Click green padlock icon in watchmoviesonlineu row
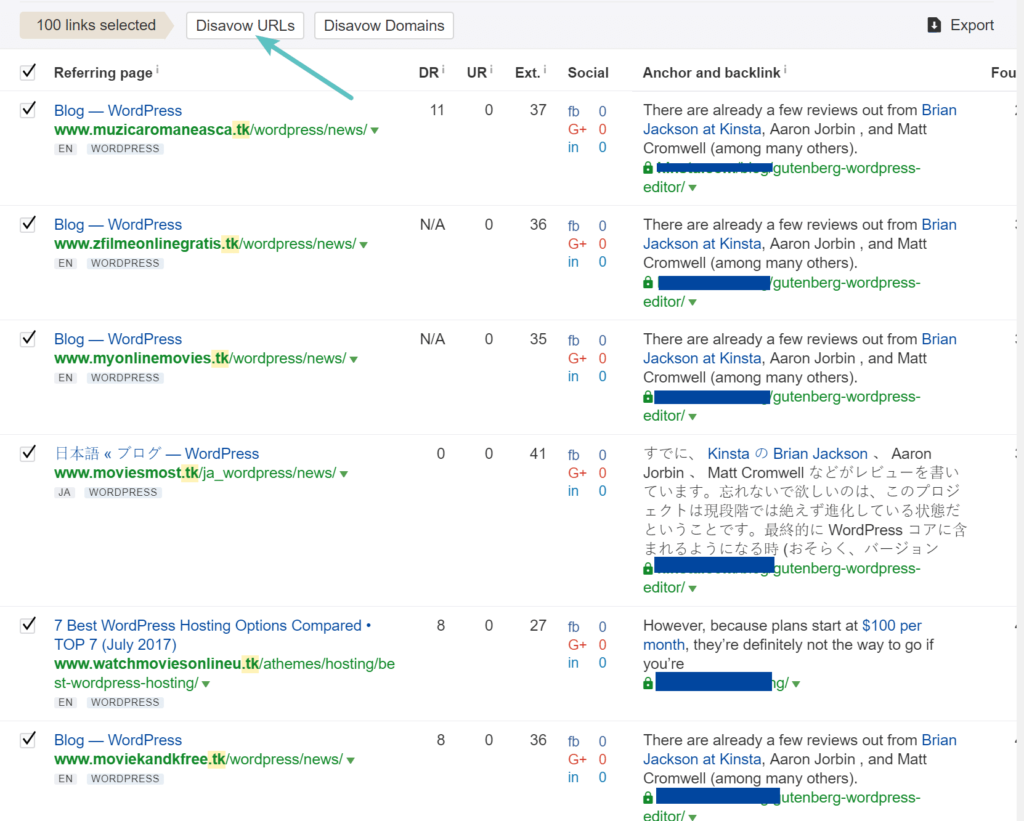Screen dimensions: 1024x821 coord(648,683)
